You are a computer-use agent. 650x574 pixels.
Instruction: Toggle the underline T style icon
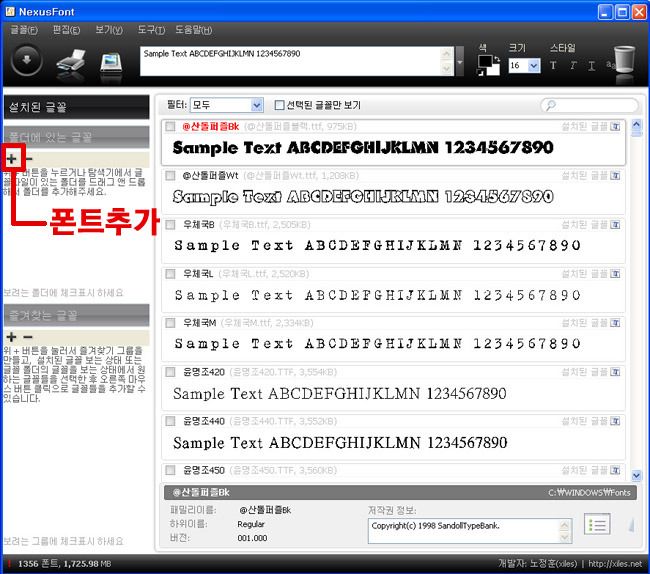pos(592,65)
